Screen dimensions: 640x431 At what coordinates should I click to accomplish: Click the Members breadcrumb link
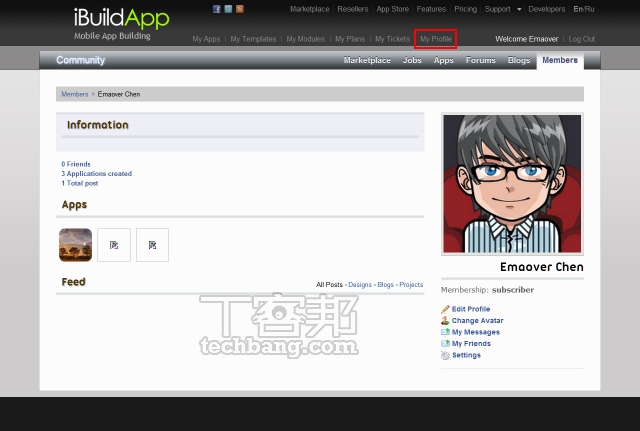pos(74,94)
